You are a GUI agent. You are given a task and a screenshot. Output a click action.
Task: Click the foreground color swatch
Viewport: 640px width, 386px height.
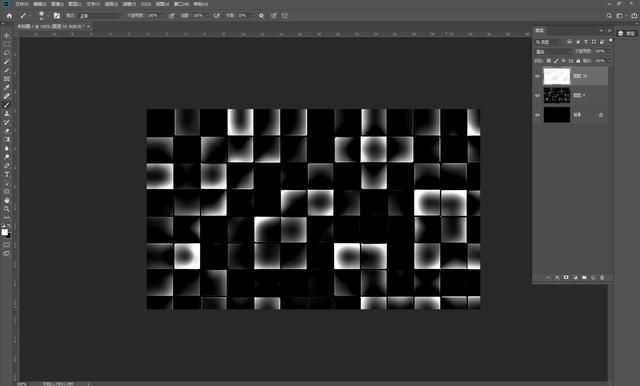coord(4,232)
